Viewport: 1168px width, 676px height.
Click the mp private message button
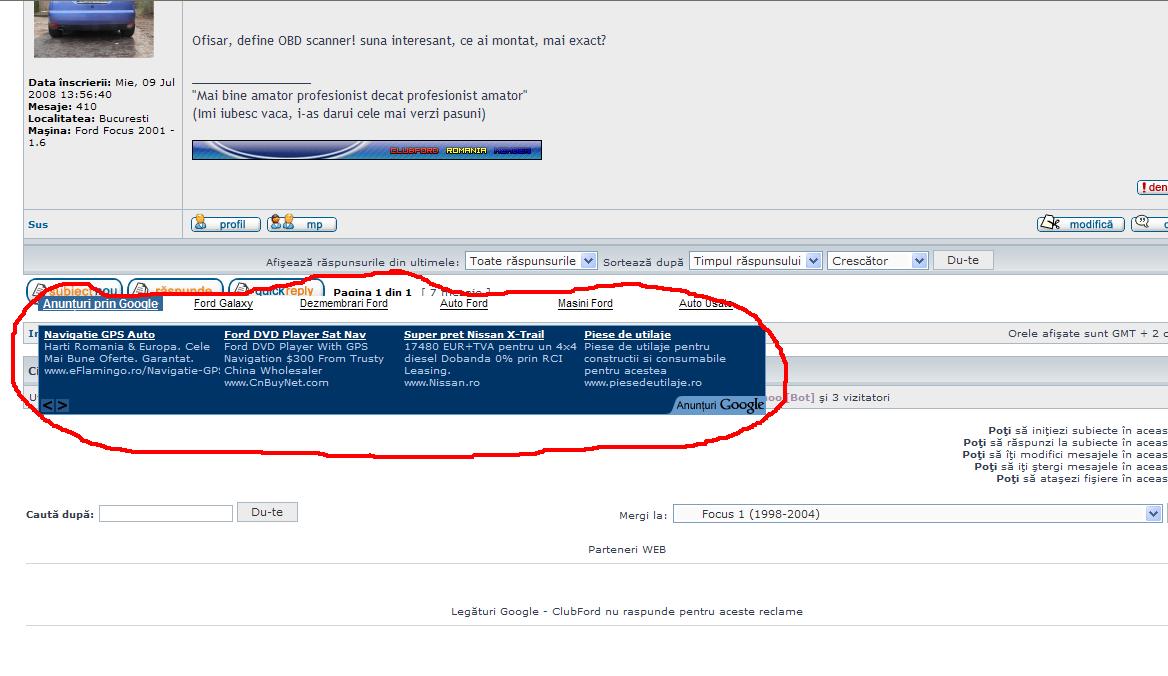click(x=302, y=224)
